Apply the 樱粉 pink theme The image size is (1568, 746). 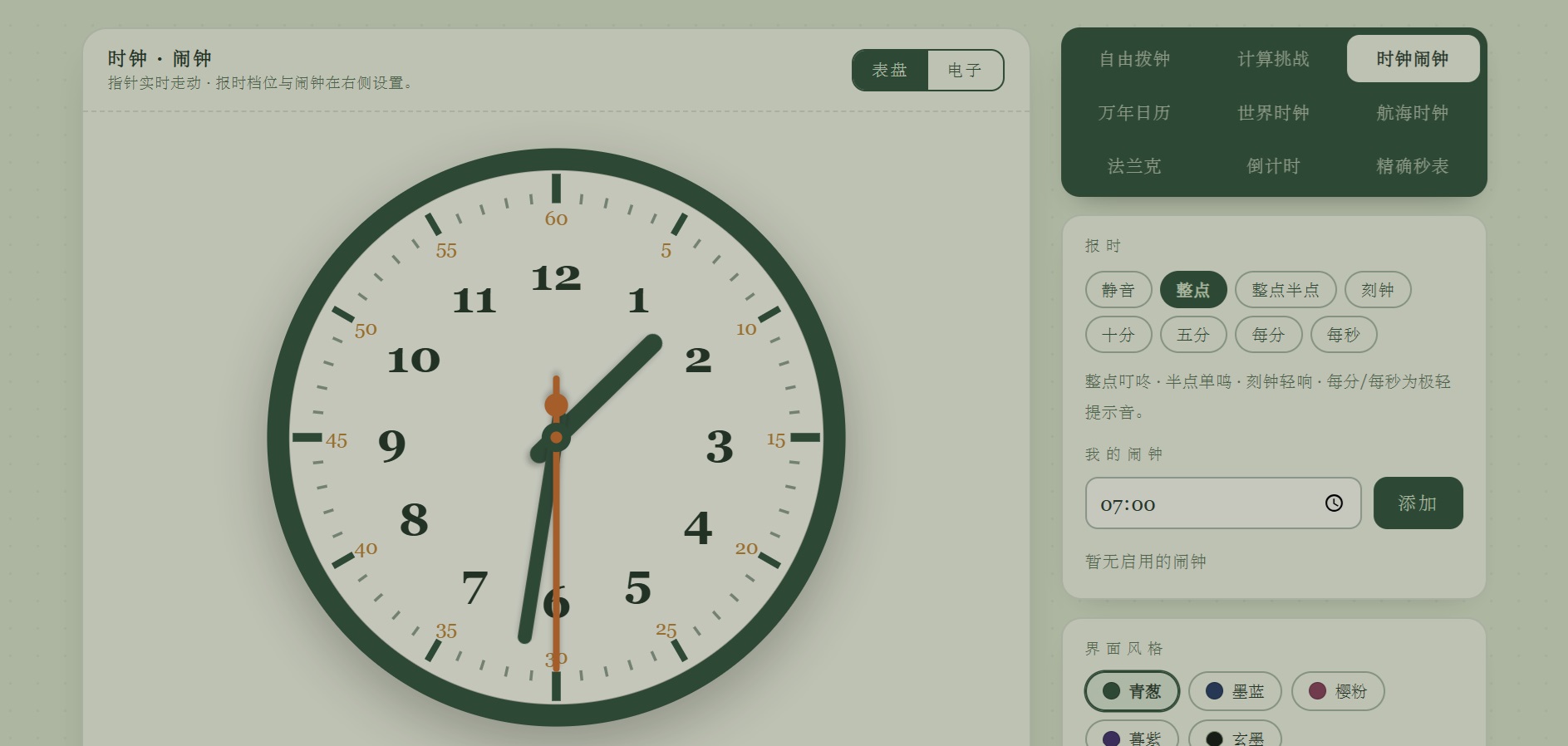tap(1338, 691)
